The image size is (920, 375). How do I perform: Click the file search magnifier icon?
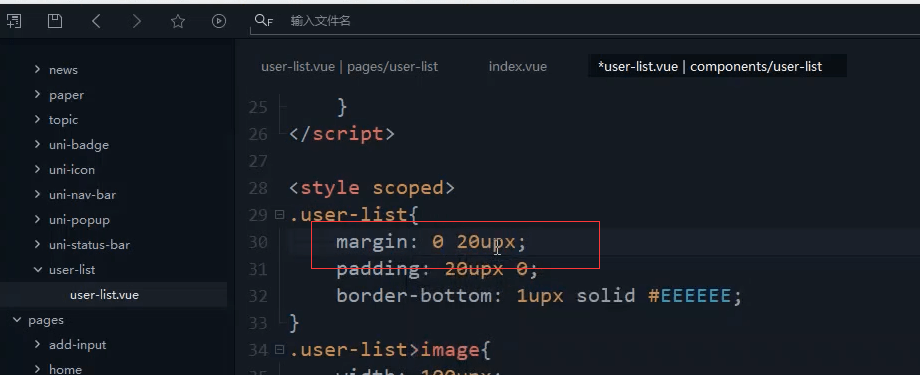pyautogui.click(x=263, y=21)
